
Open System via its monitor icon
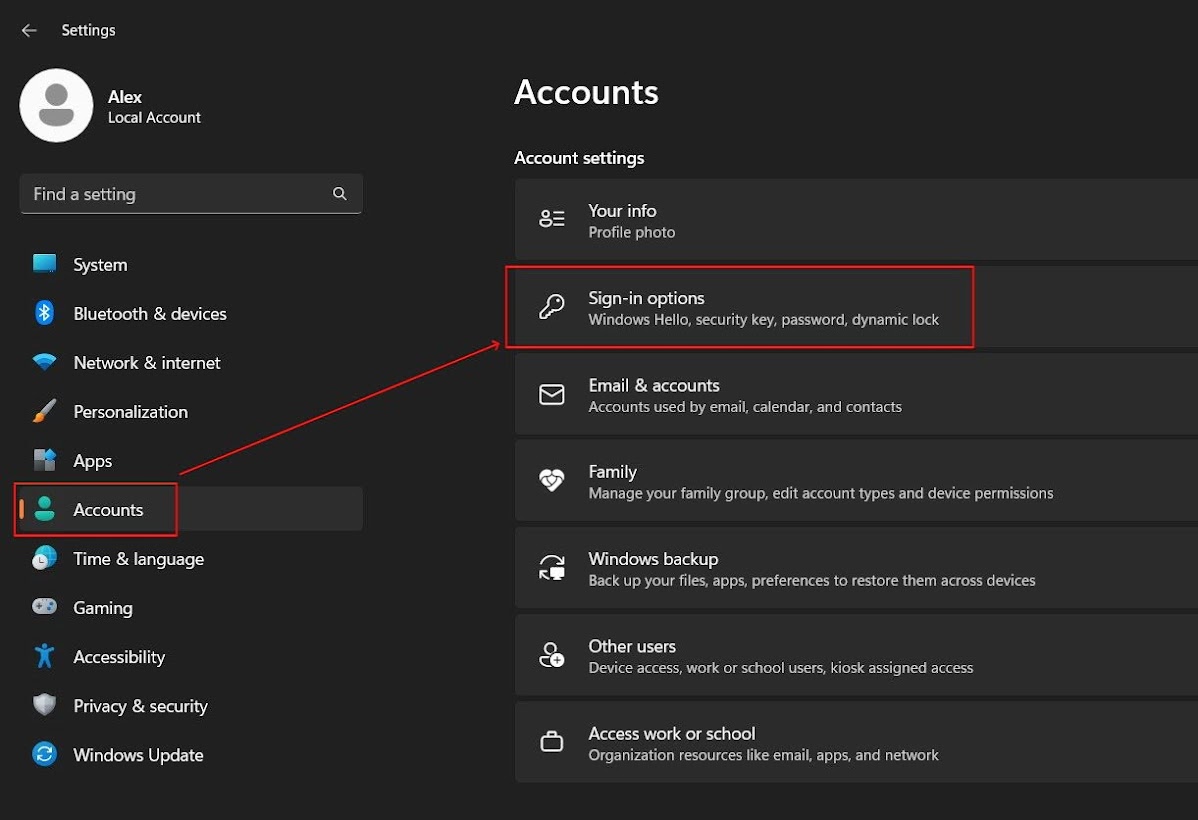[x=44, y=264]
